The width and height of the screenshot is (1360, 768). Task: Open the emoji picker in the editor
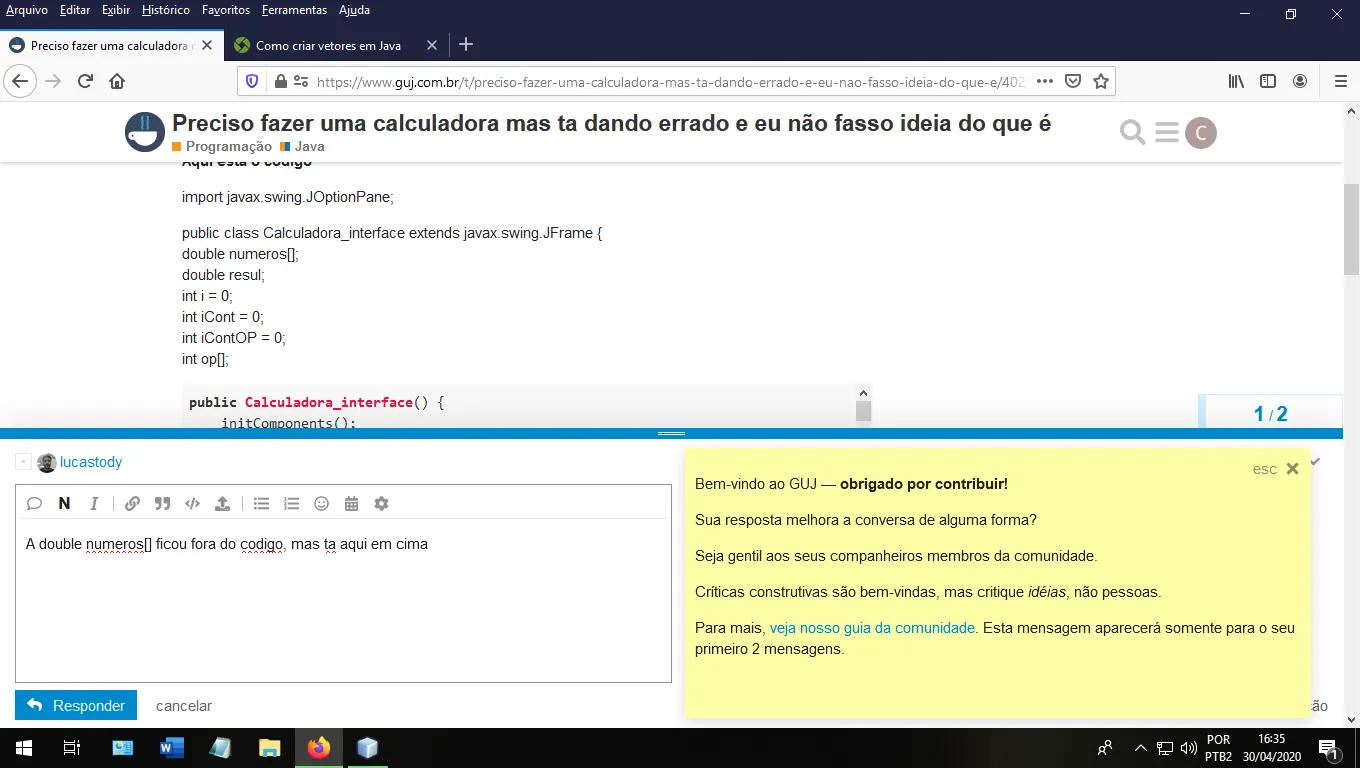[321, 504]
